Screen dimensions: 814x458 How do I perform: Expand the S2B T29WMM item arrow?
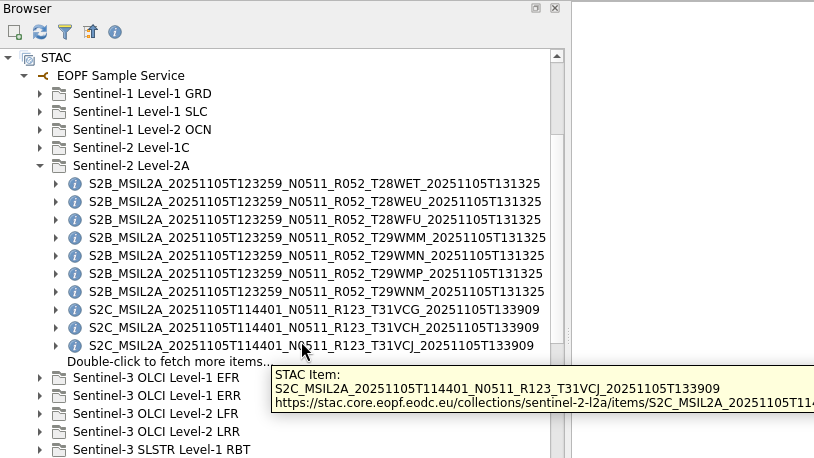(56, 238)
